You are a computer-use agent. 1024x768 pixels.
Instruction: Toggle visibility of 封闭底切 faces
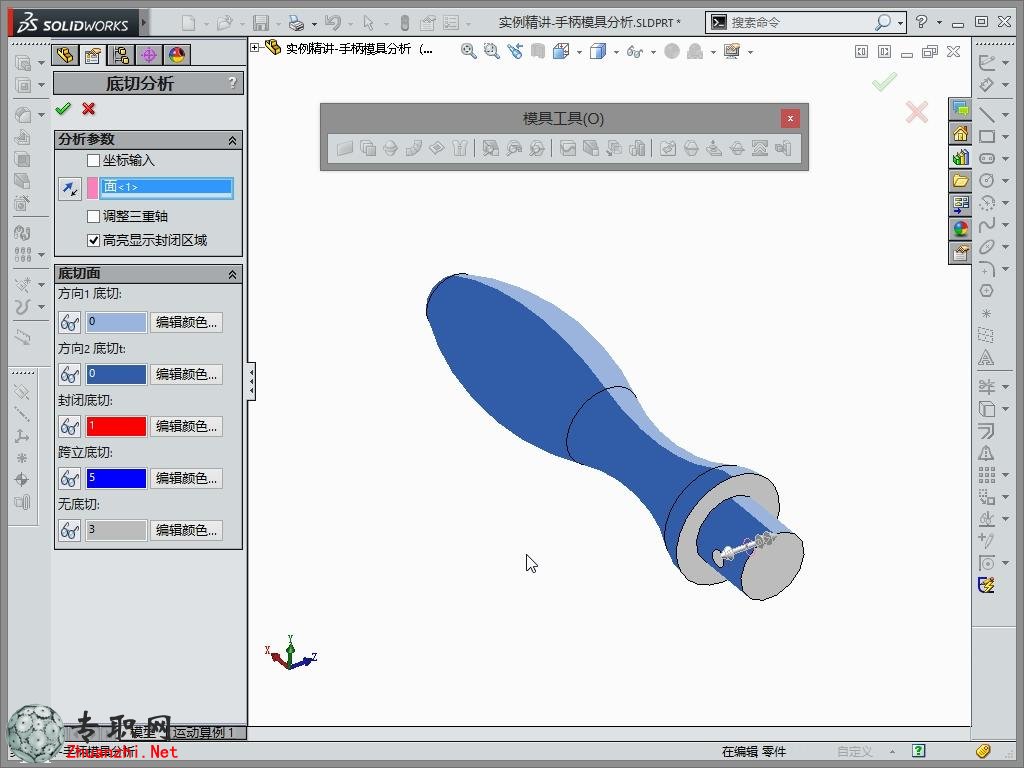tap(70, 426)
